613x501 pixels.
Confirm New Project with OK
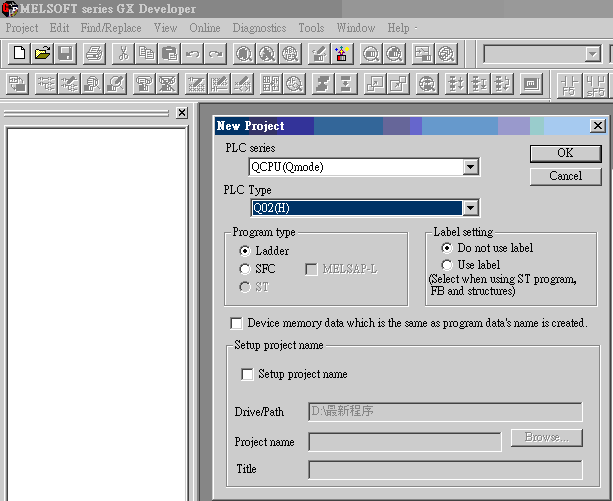(565, 153)
